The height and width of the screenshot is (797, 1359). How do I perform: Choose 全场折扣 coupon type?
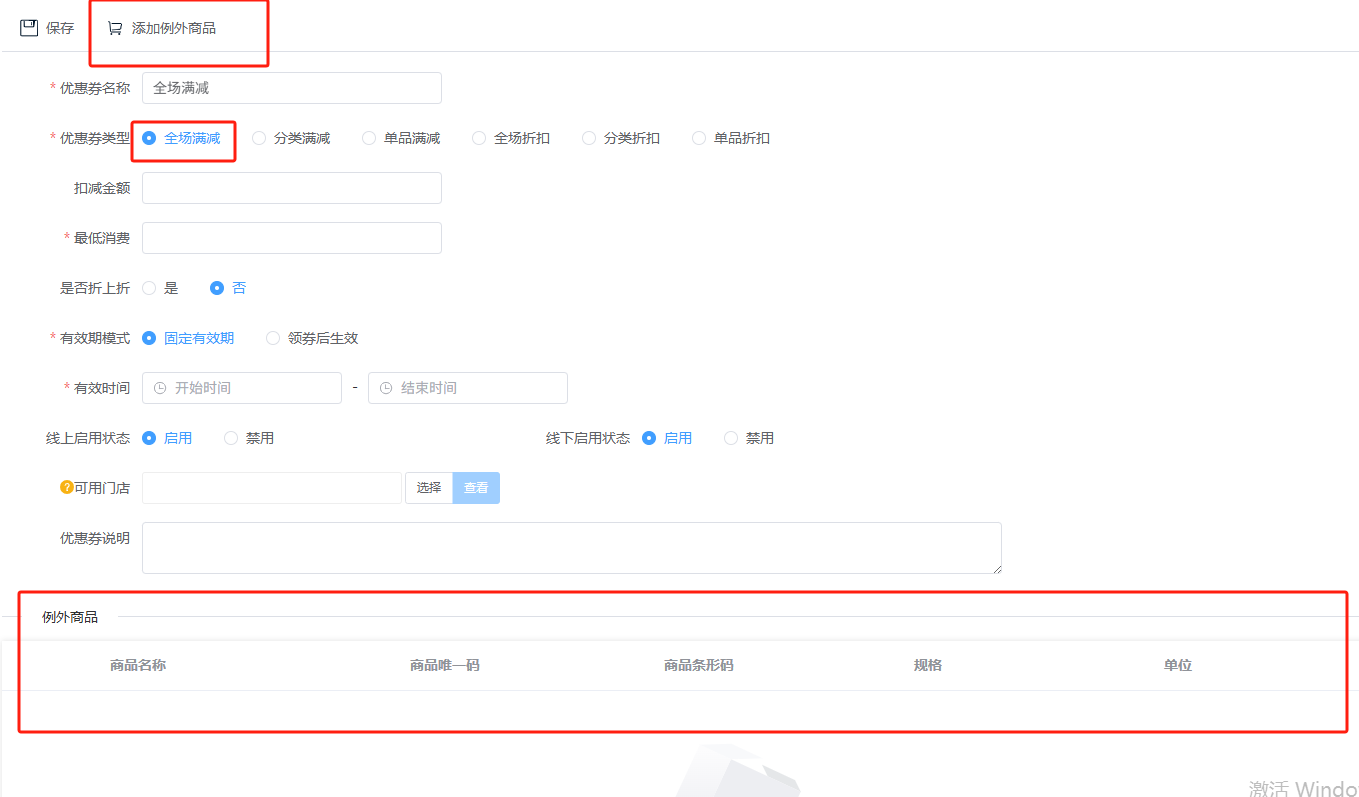tap(479, 138)
